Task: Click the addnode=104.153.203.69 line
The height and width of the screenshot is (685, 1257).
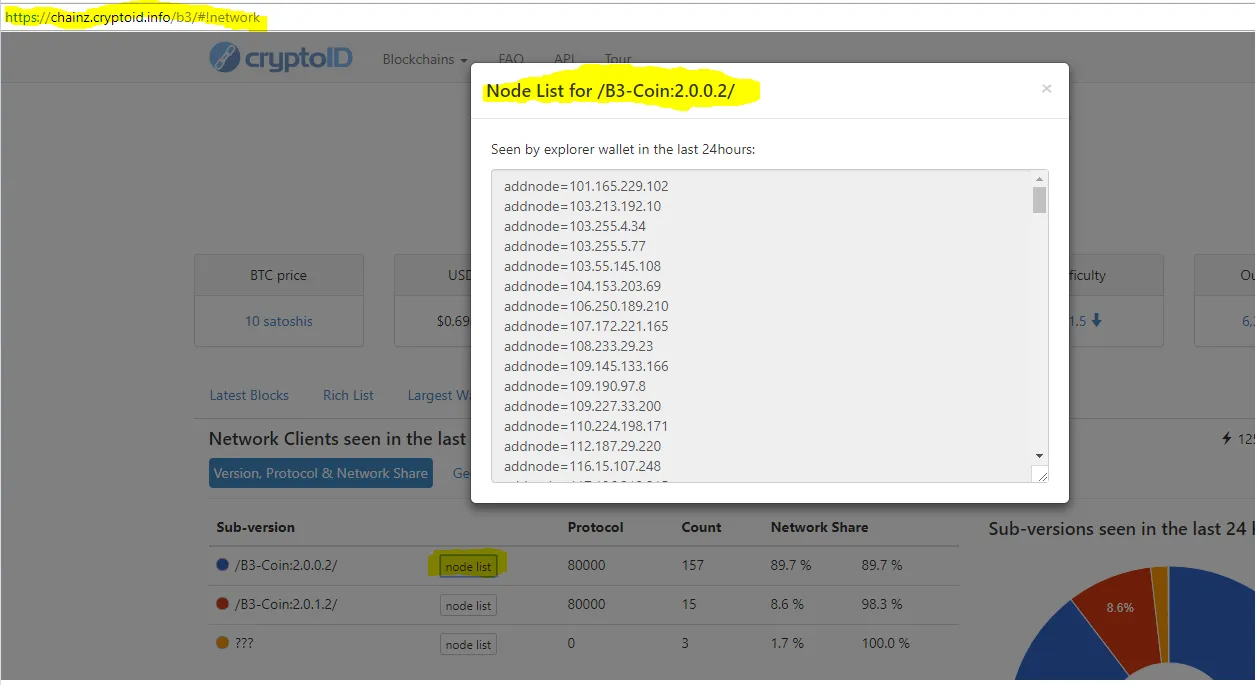Action: click(x=582, y=286)
